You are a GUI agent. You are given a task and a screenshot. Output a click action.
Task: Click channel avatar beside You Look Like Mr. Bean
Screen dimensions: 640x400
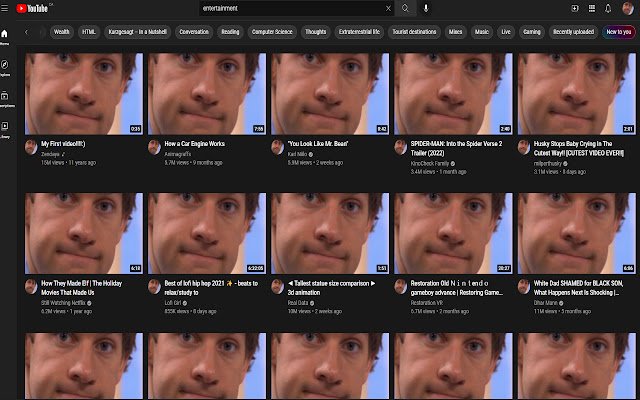278,147
